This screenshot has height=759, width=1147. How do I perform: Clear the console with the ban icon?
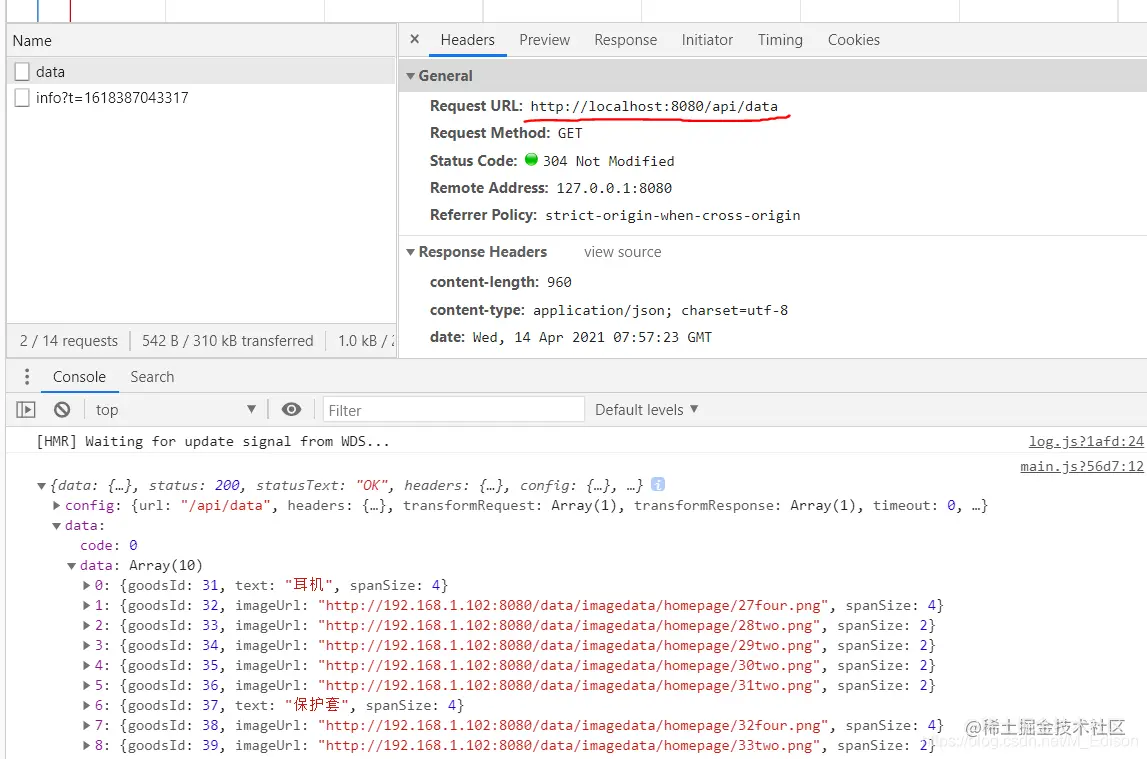click(62, 409)
